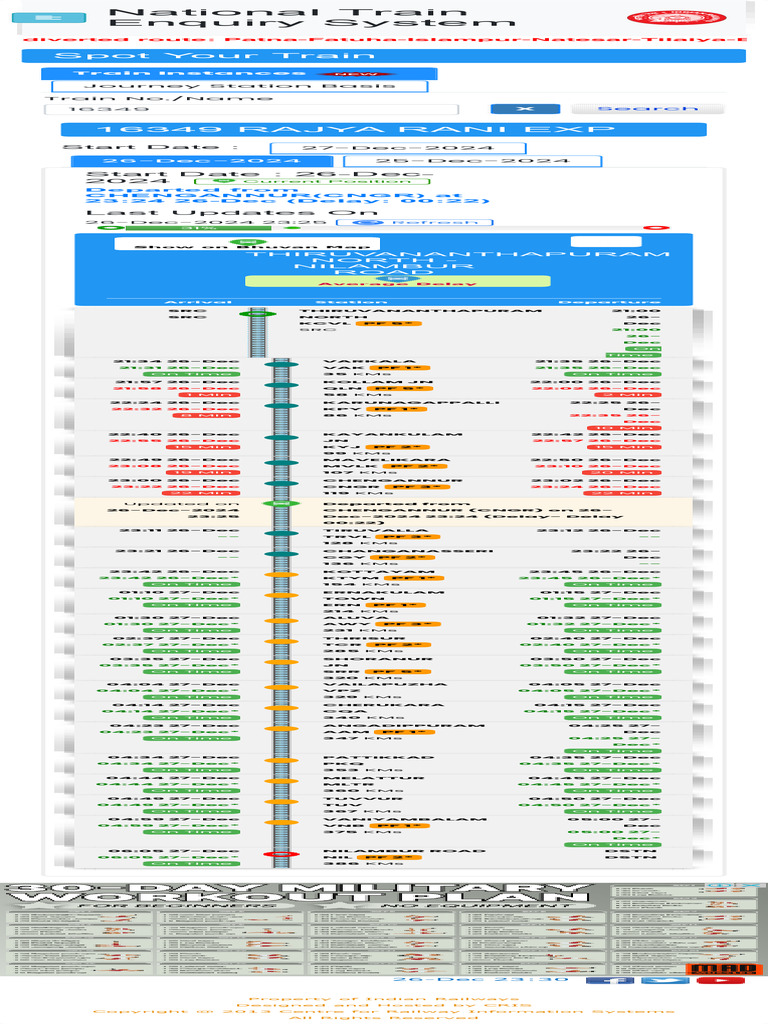Click Kollam Jn station timeline marker
Viewport: 768px width, 1024px height.
tap(281, 385)
